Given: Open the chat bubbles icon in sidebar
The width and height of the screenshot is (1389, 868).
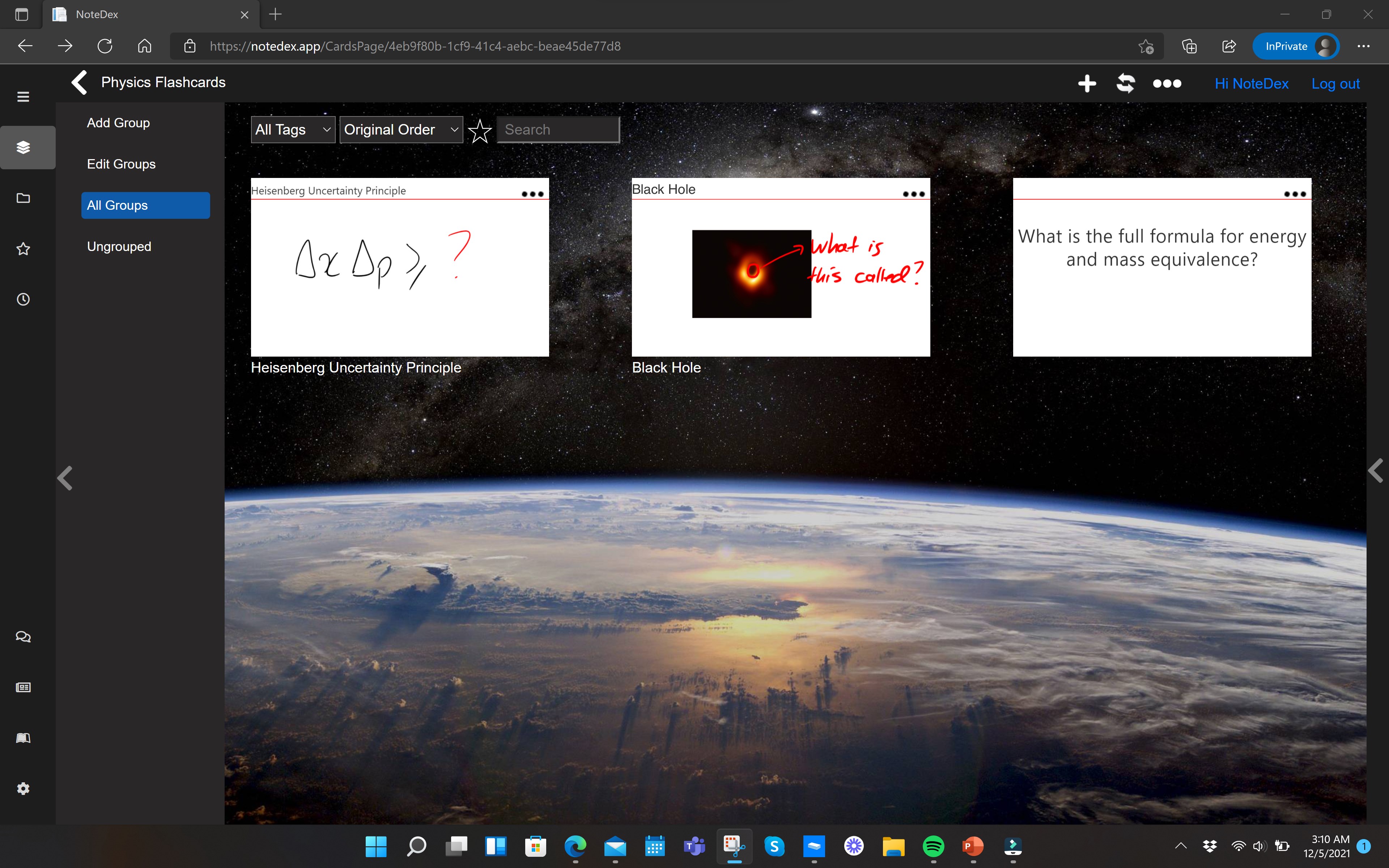Looking at the screenshot, I should pyautogui.click(x=23, y=637).
